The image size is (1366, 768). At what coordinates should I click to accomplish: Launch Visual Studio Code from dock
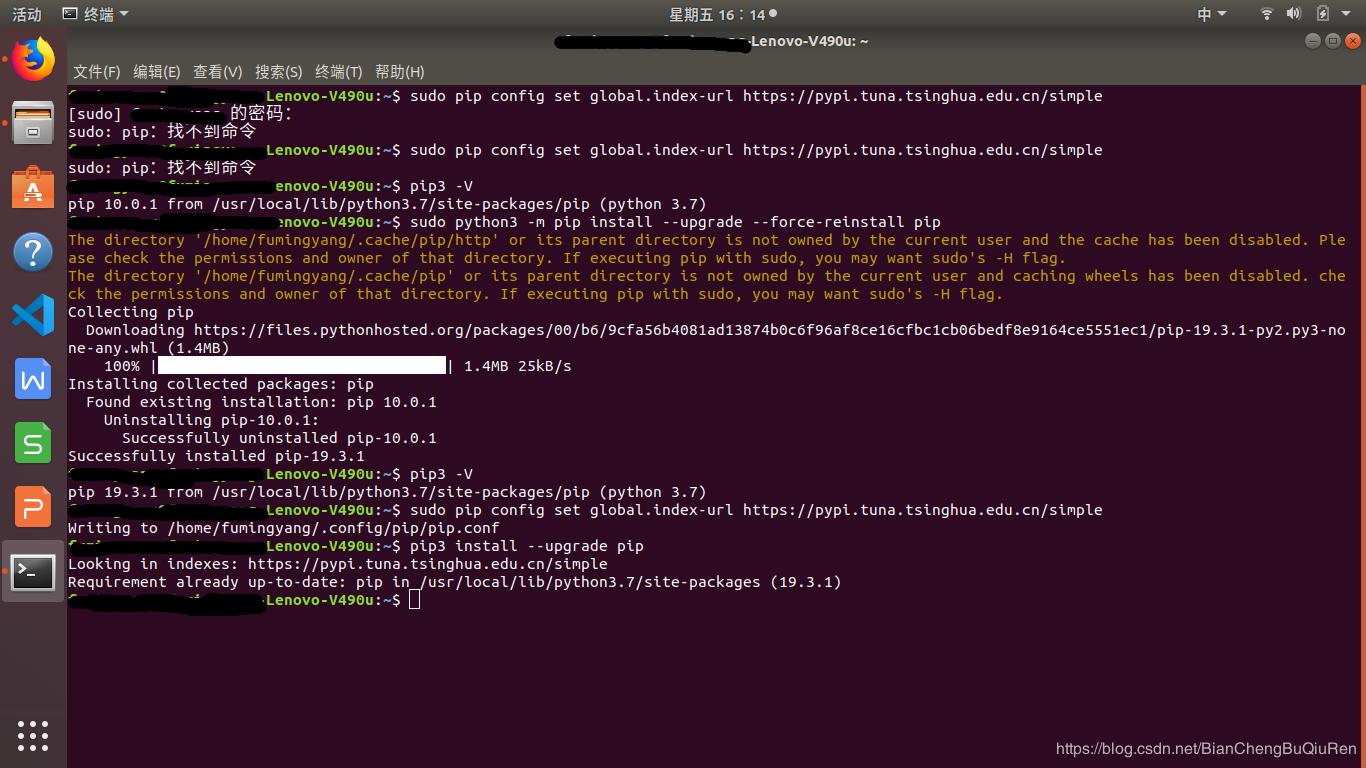[33, 315]
